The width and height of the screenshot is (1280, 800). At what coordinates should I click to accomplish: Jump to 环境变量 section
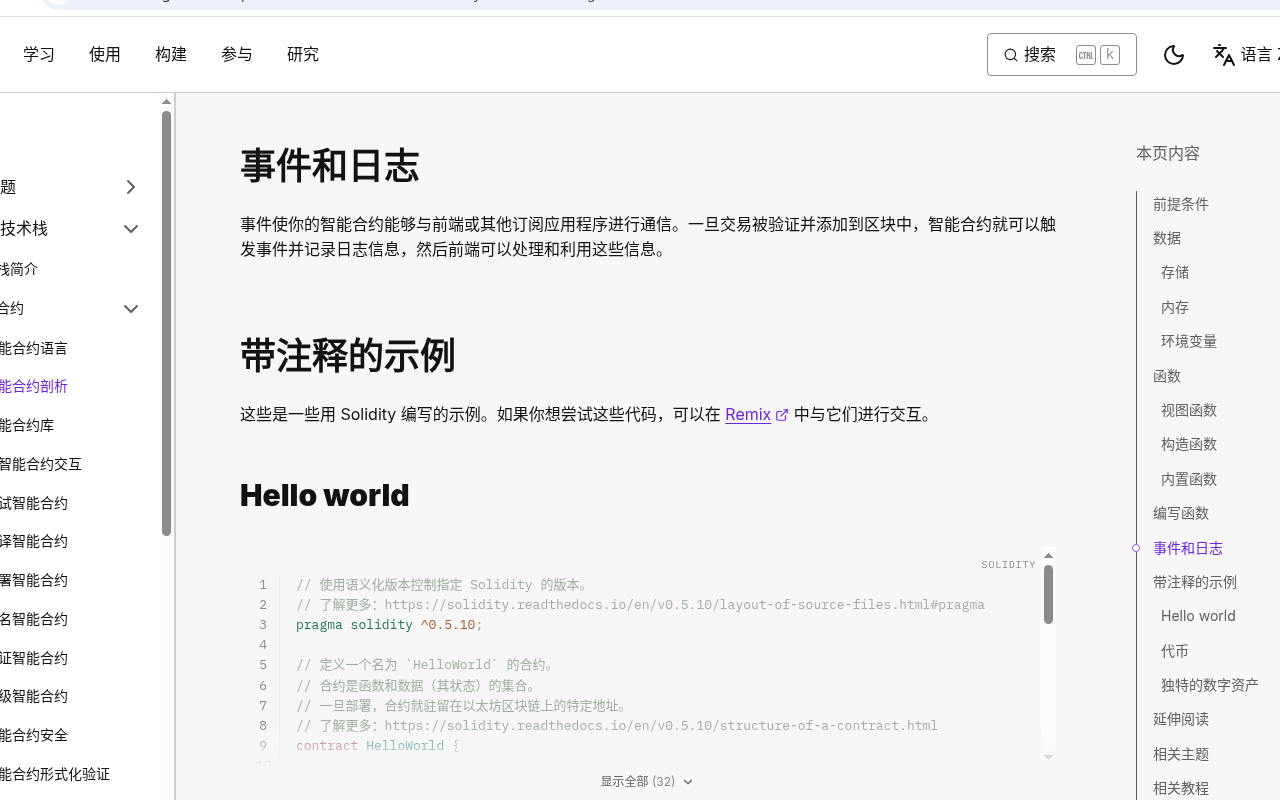(x=1189, y=341)
